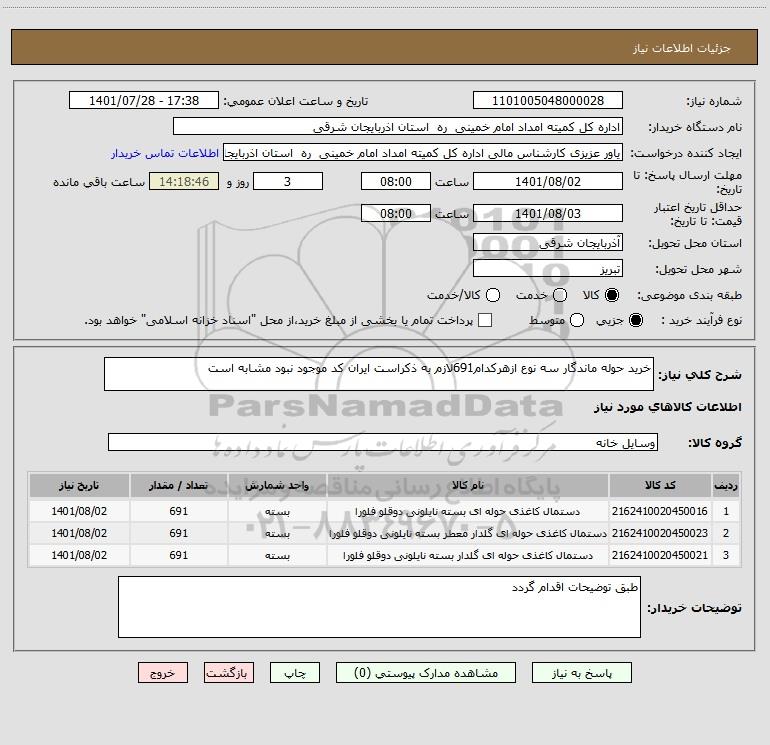
Task: Click product code 2162410020450023
Action: pyautogui.click(x=660, y=533)
